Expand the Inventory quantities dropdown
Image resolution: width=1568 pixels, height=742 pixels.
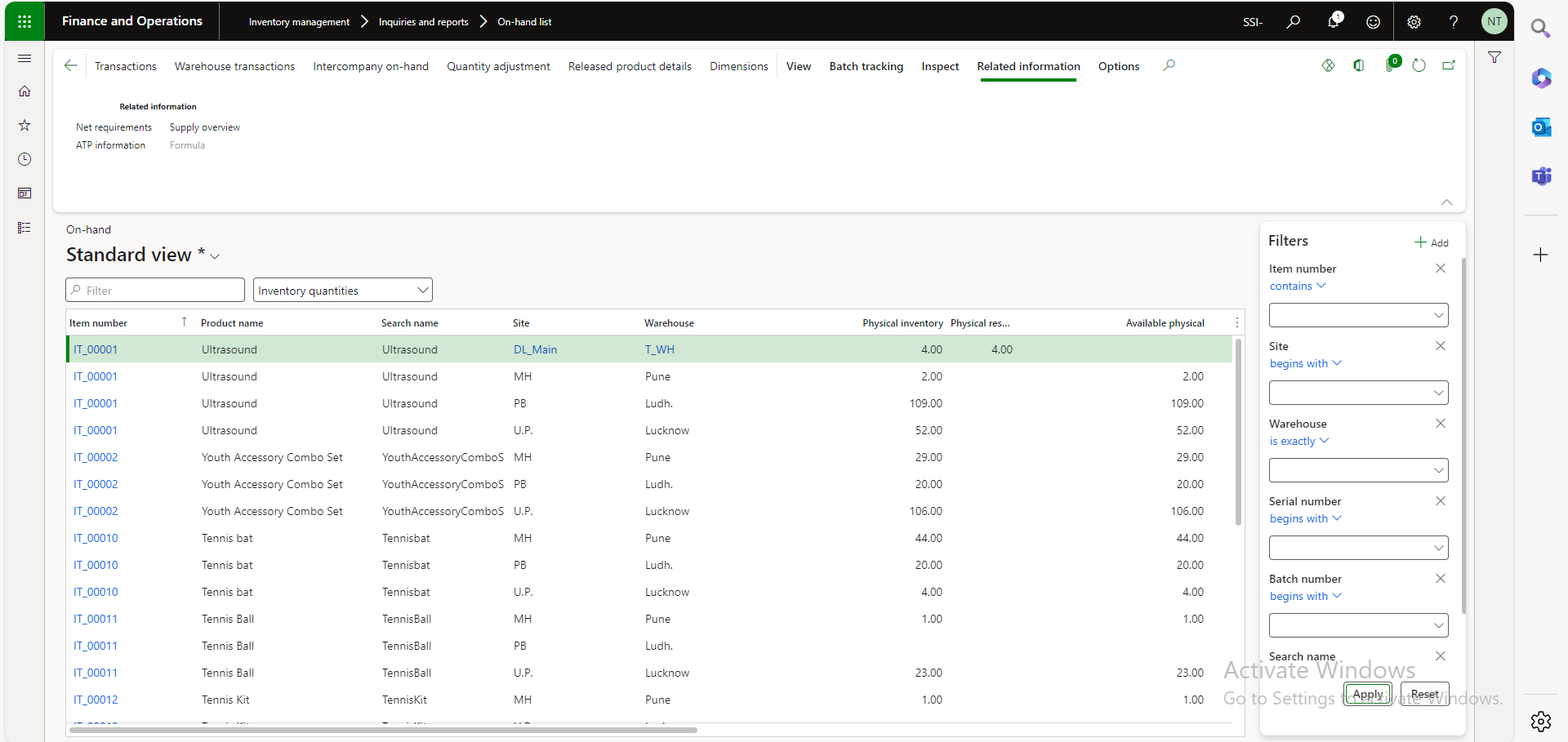click(x=342, y=291)
